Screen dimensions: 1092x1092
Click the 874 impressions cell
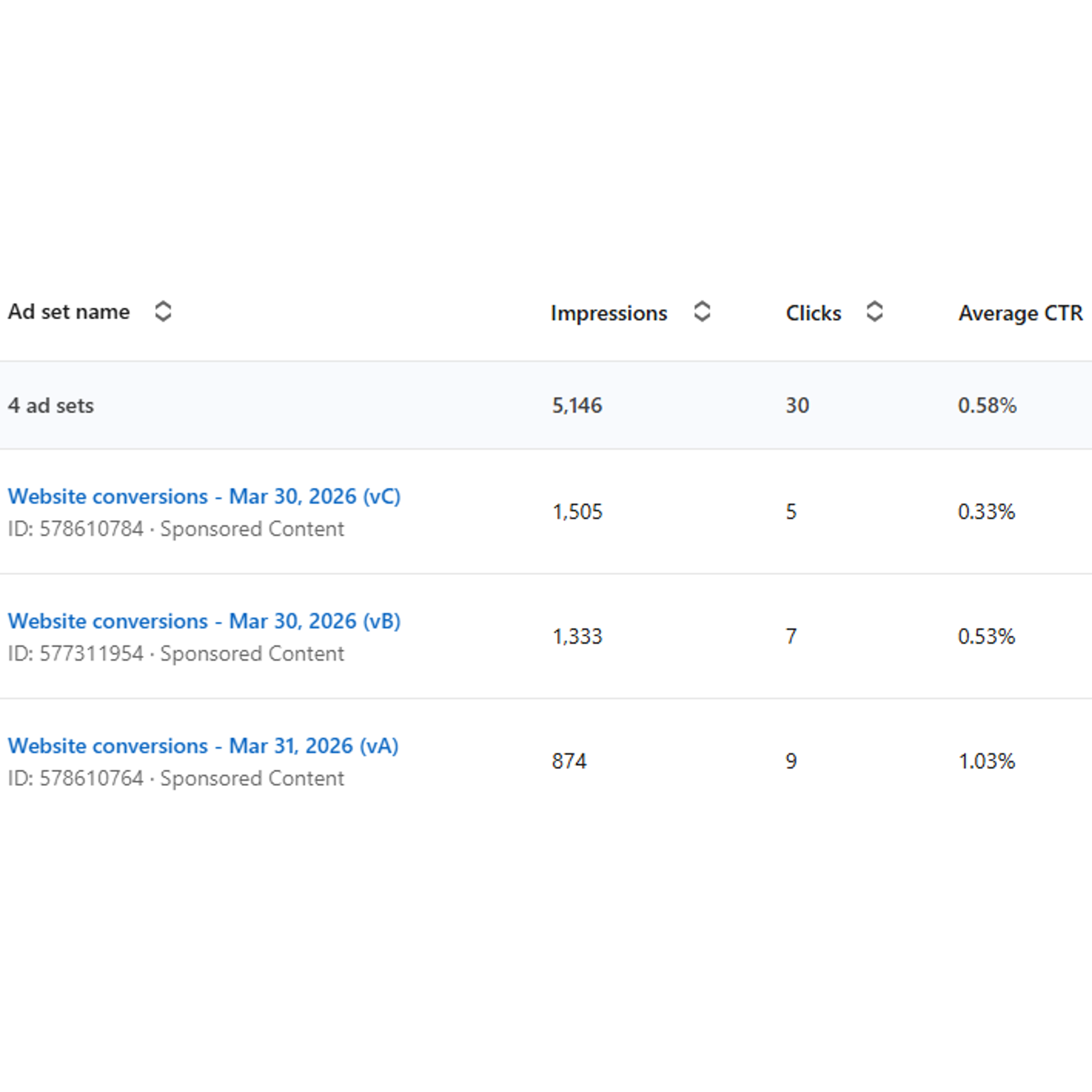(569, 761)
